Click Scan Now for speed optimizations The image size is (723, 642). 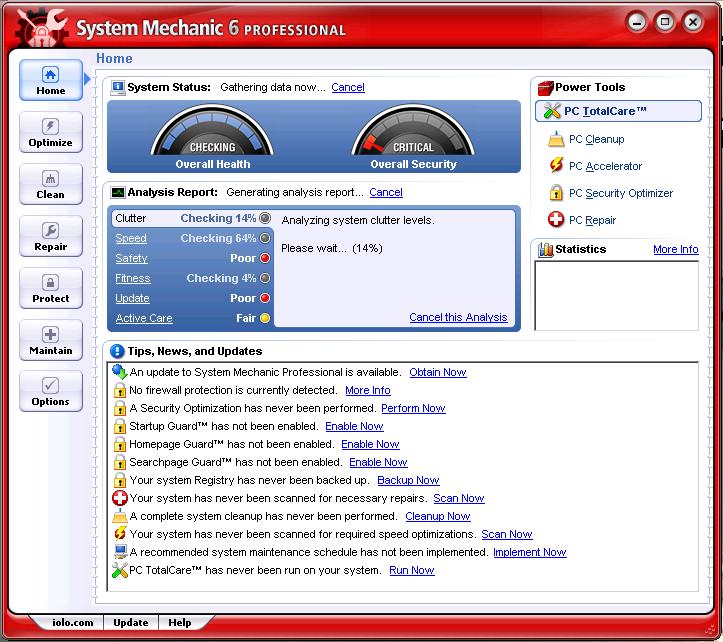click(x=507, y=534)
